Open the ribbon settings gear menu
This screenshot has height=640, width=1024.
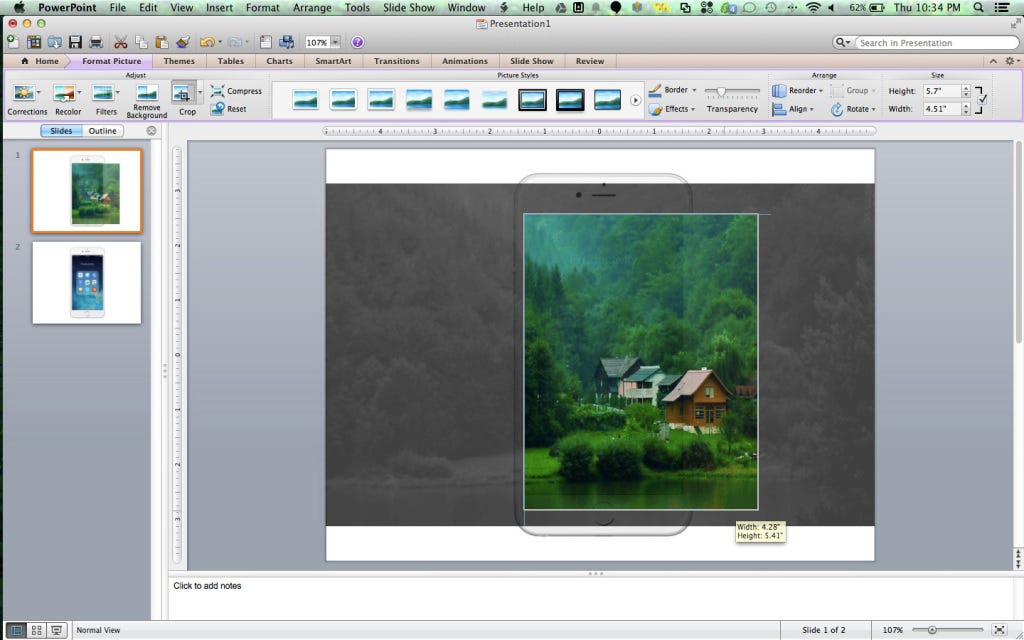click(x=1010, y=61)
